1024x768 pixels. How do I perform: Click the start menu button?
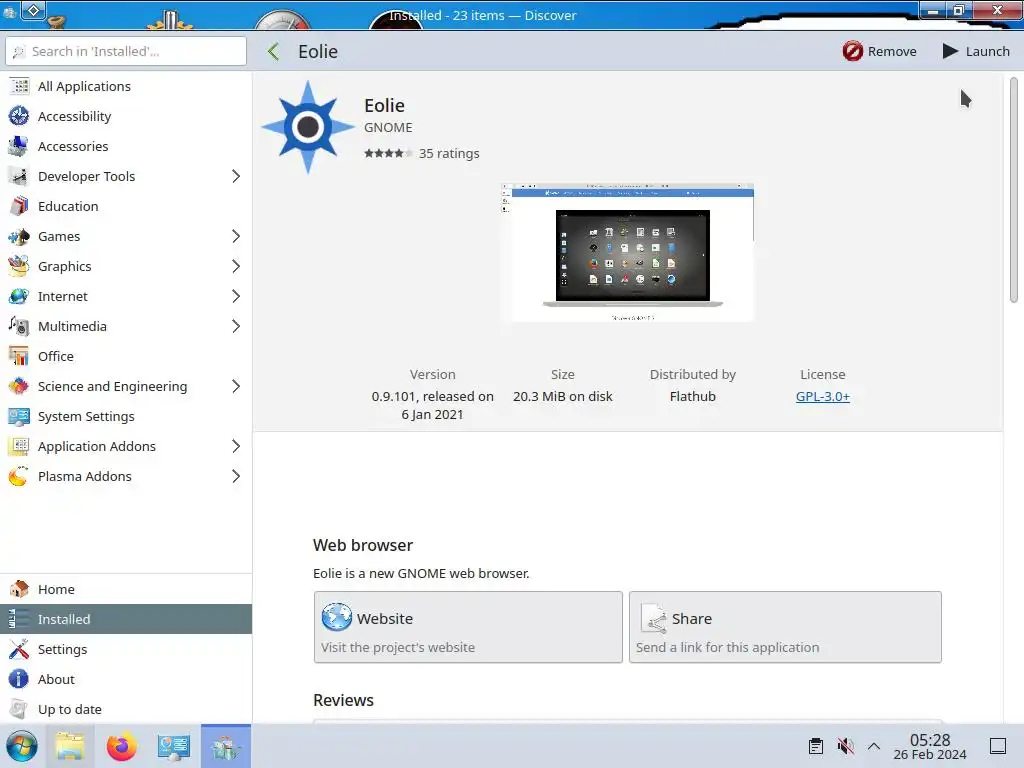[22, 746]
